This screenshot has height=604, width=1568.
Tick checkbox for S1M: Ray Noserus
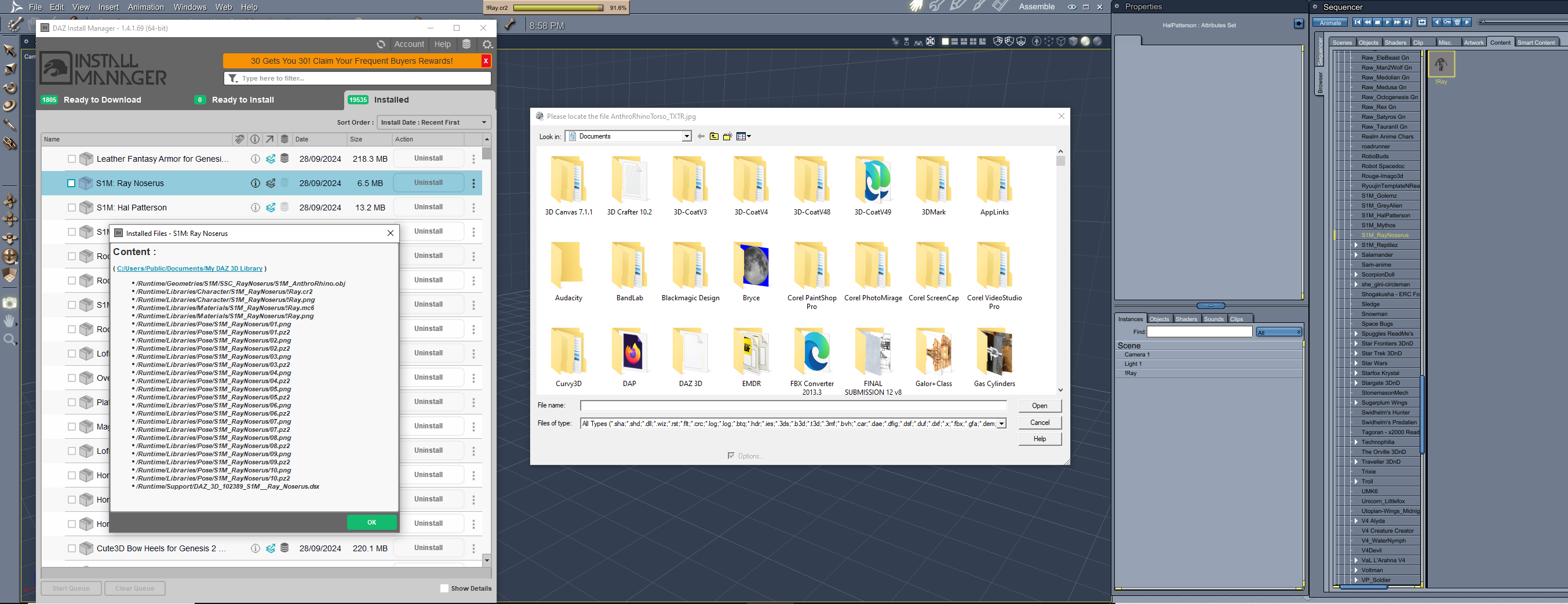[x=71, y=183]
